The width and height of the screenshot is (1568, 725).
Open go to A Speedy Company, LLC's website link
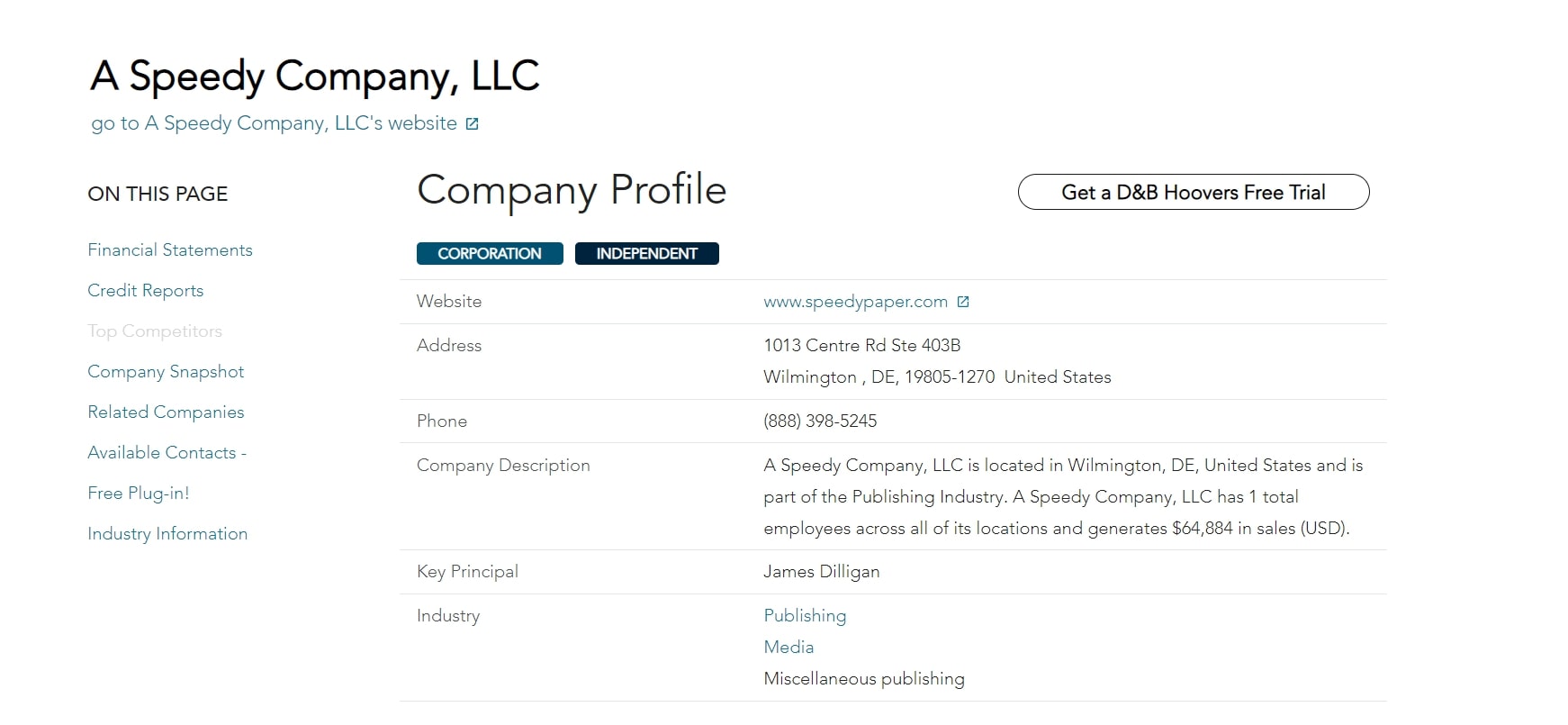(x=274, y=123)
